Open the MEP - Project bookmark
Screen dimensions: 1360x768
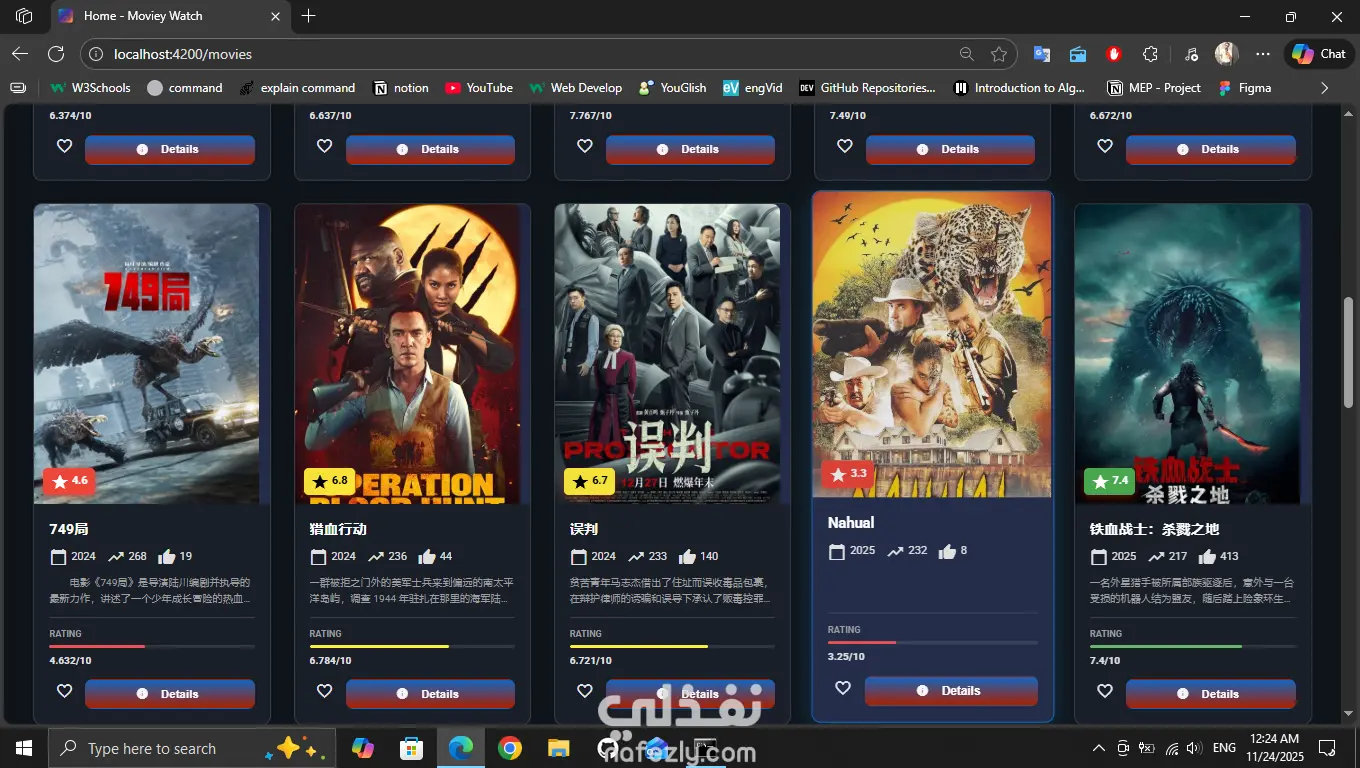click(x=1154, y=88)
